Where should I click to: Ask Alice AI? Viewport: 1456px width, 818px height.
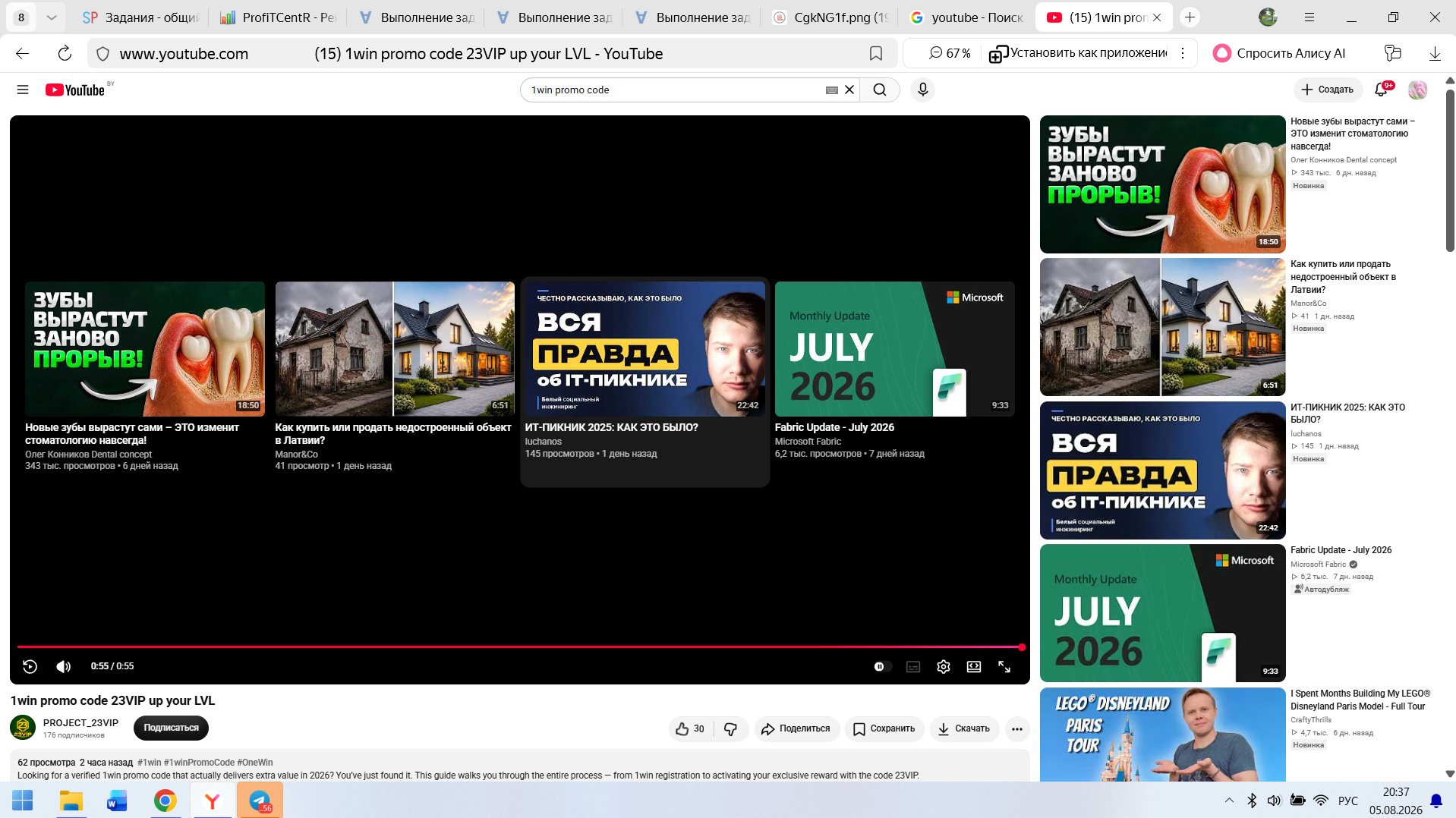point(1279,53)
